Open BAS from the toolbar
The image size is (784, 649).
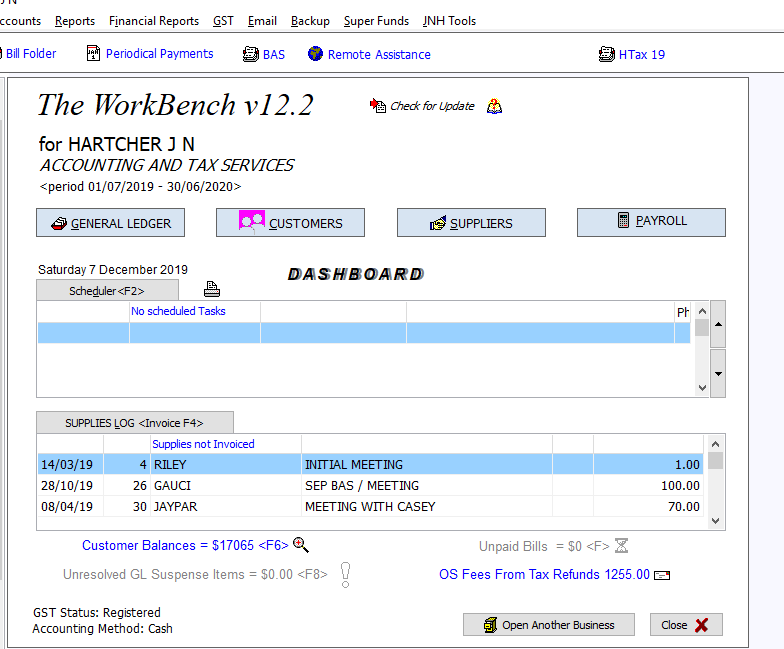coord(264,54)
